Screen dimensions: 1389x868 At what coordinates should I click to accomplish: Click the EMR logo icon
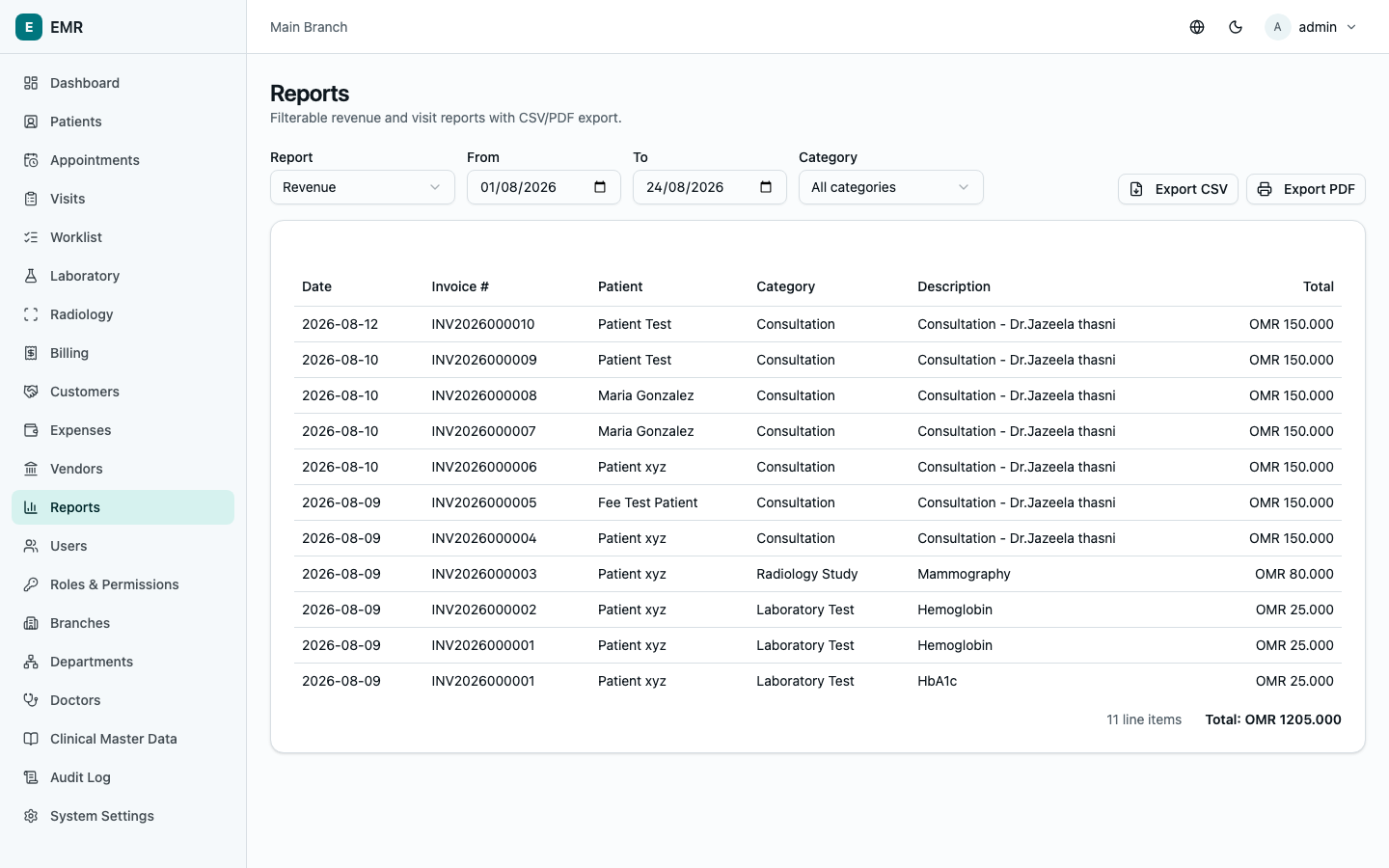coord(29,27)
